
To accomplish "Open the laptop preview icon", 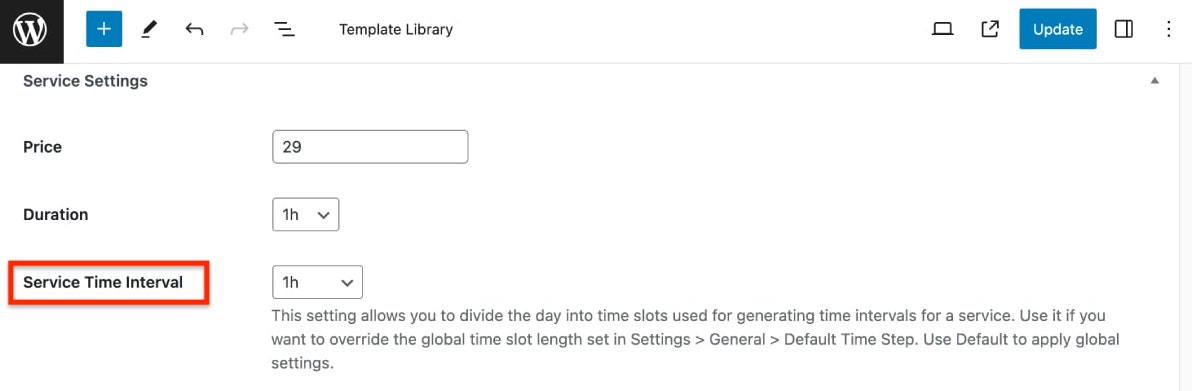I will (943, 30).
